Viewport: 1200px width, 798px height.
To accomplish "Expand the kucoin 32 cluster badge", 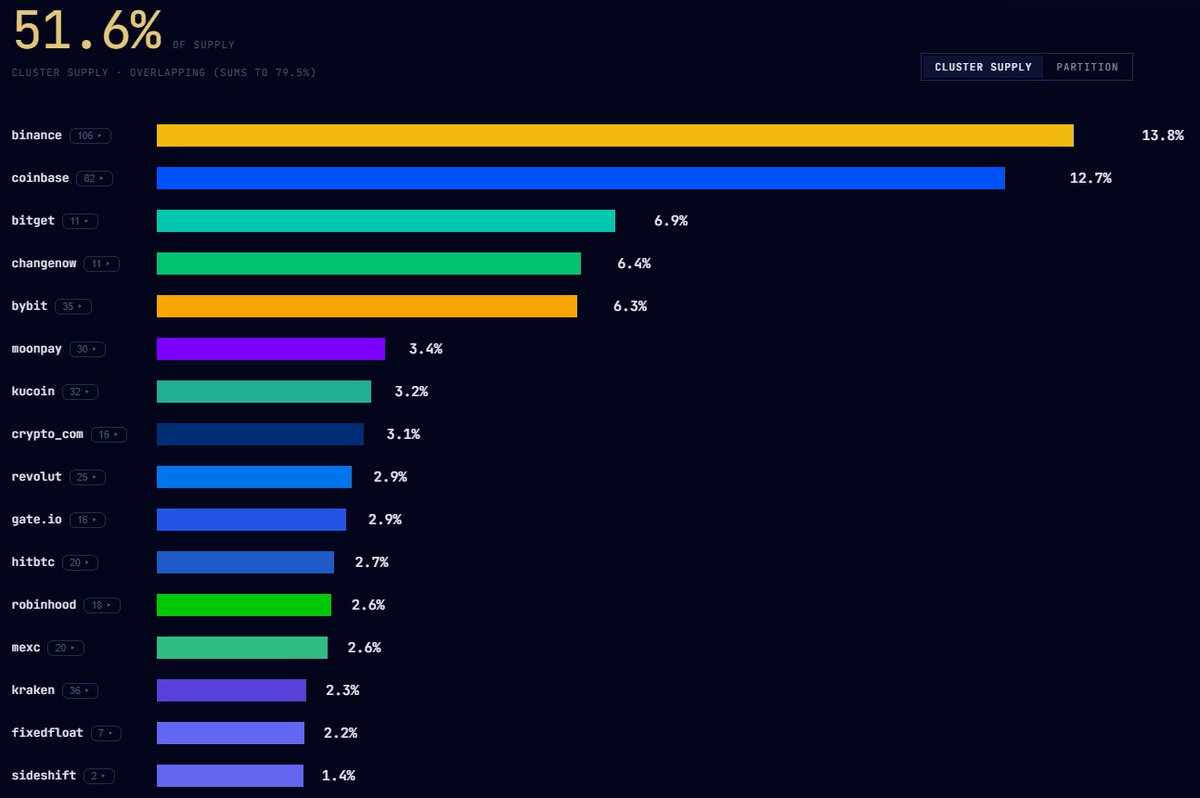I will click(80, 392).
